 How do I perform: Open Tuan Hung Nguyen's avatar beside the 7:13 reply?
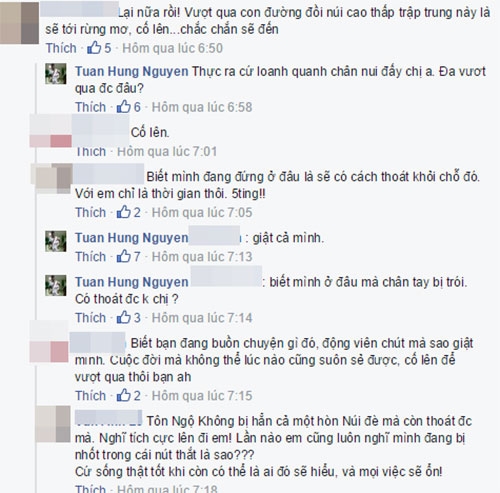56,241
